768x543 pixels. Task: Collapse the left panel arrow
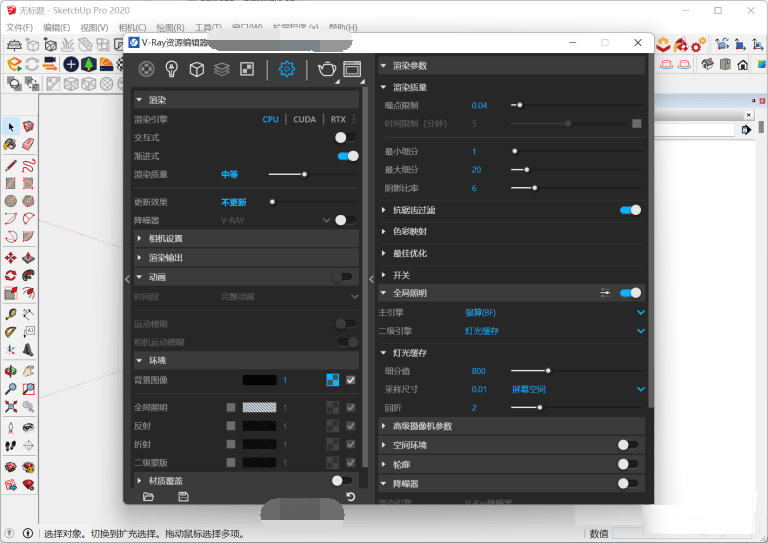coord(127,279)
